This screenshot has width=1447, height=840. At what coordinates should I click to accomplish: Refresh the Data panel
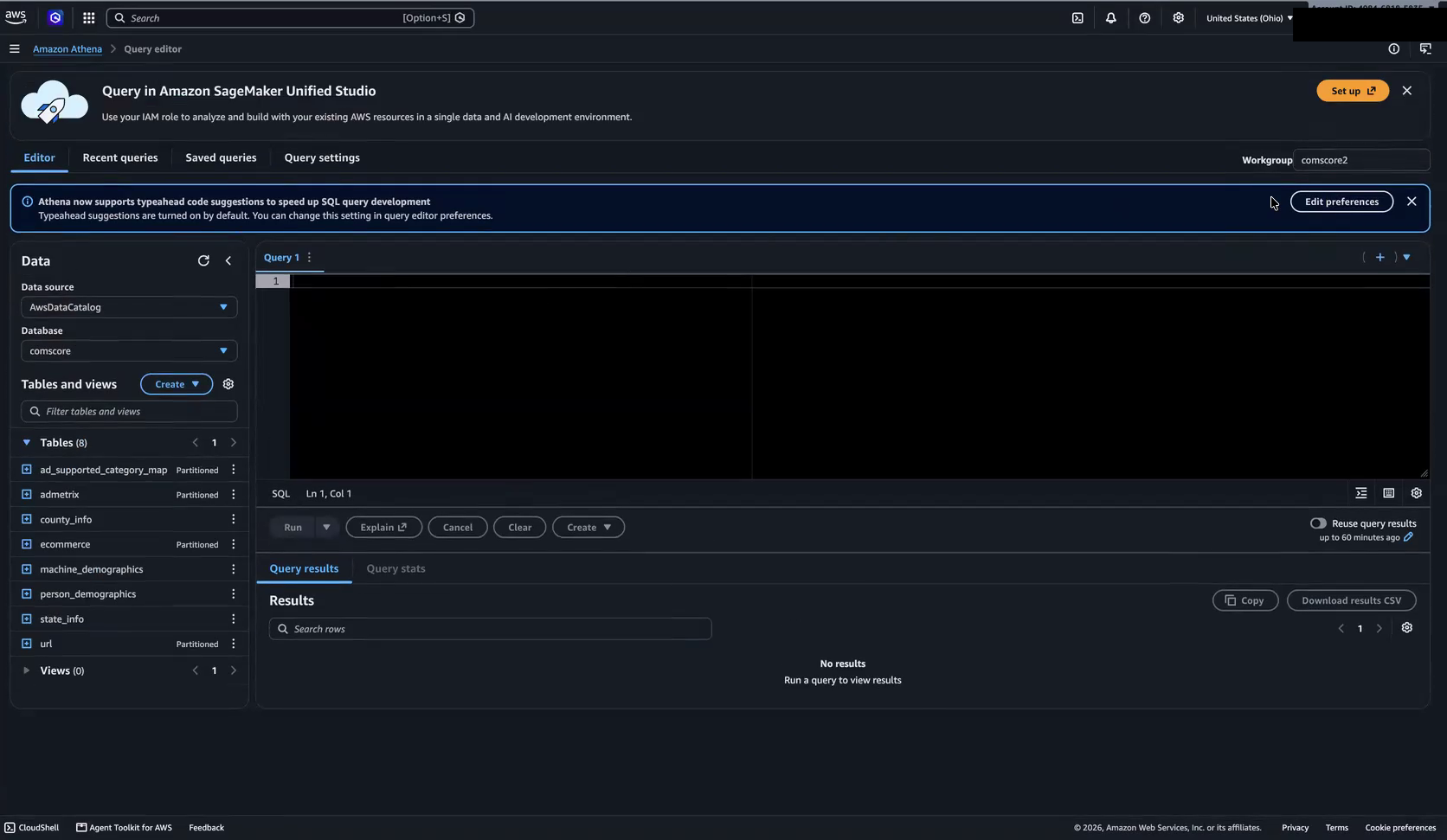click(203, 260)
